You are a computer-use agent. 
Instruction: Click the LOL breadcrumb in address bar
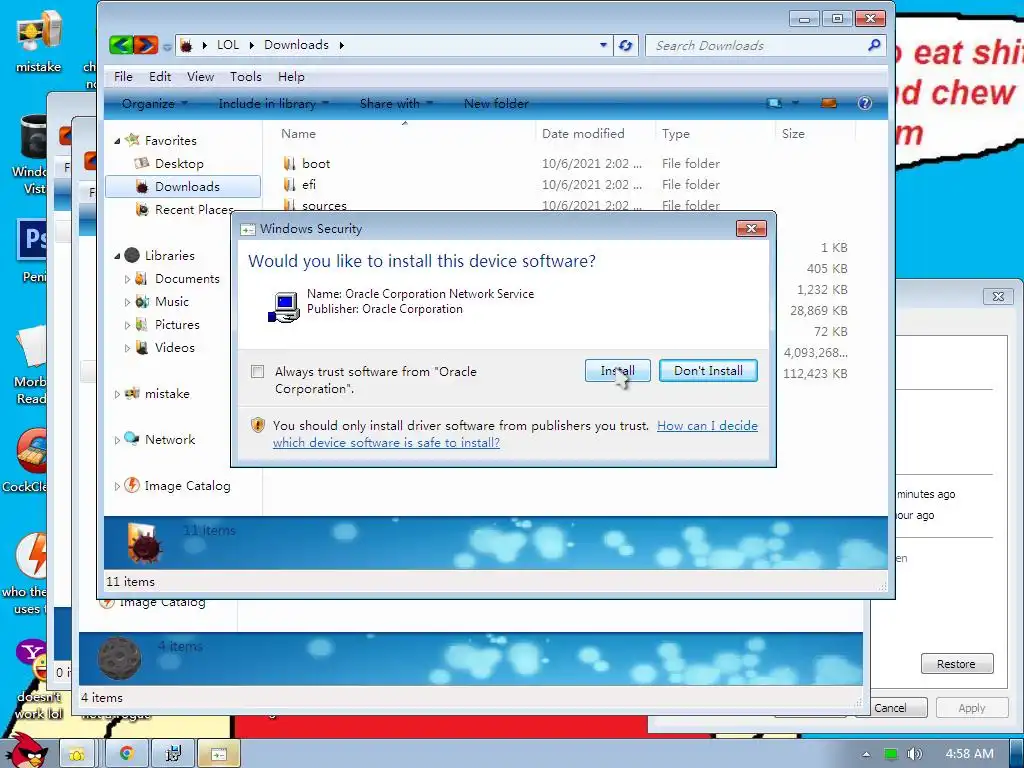point(228,45)
